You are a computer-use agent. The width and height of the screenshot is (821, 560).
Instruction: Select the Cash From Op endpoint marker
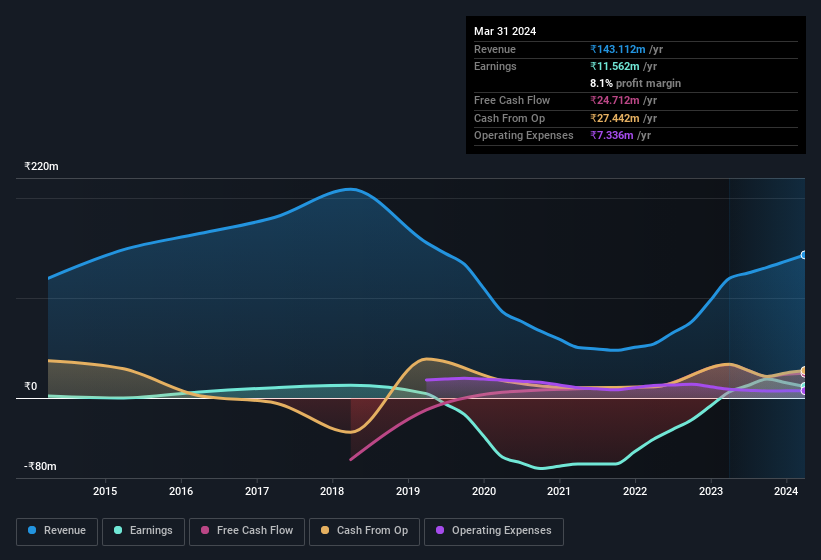[x=804, y=371]
